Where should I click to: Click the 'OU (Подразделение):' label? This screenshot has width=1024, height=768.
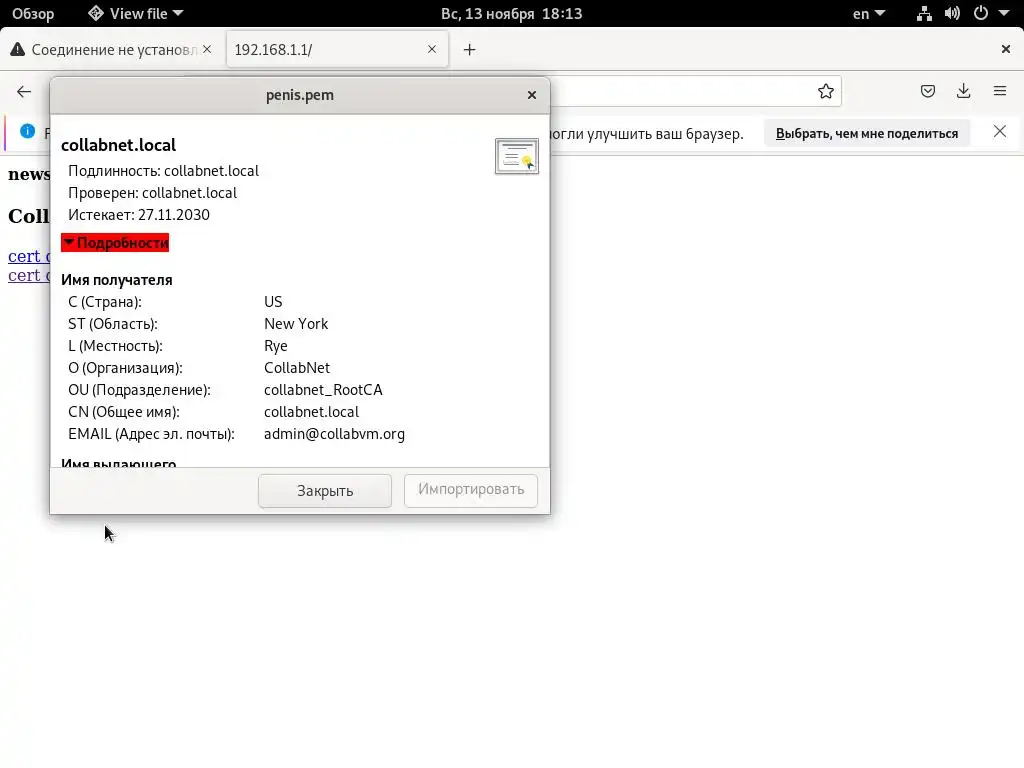click(x=139, y=390)
